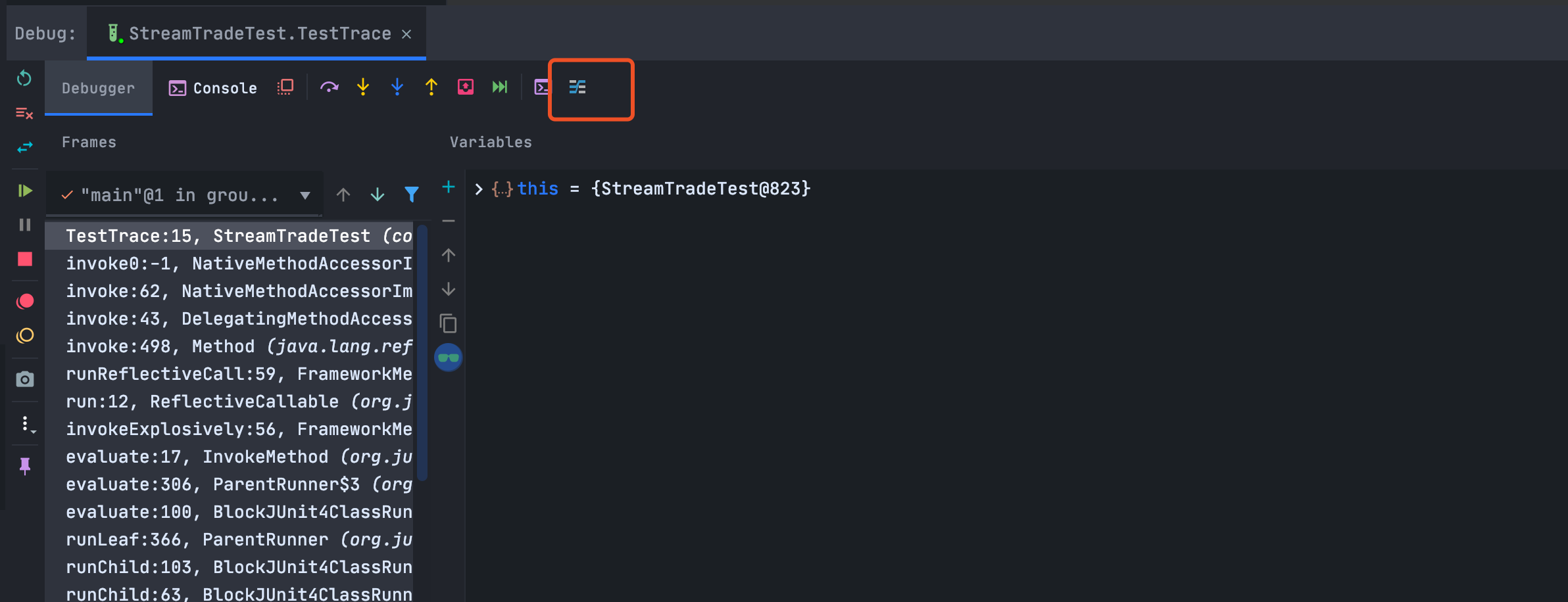Resume the program with the green play icon
1568x602 pixels.
[x=25, y=191]
